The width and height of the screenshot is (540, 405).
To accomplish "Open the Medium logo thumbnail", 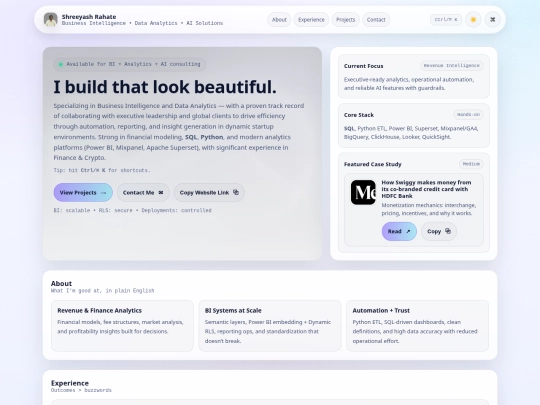I will [363, 192].
